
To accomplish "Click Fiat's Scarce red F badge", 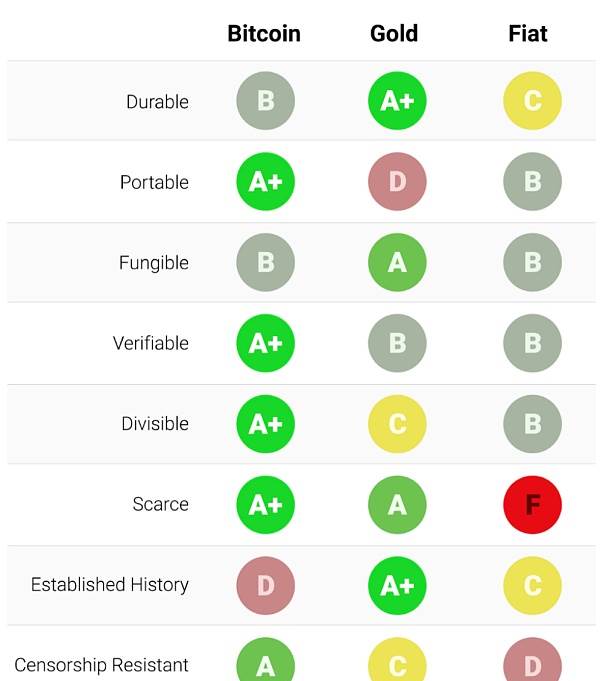I will (532, 505).
